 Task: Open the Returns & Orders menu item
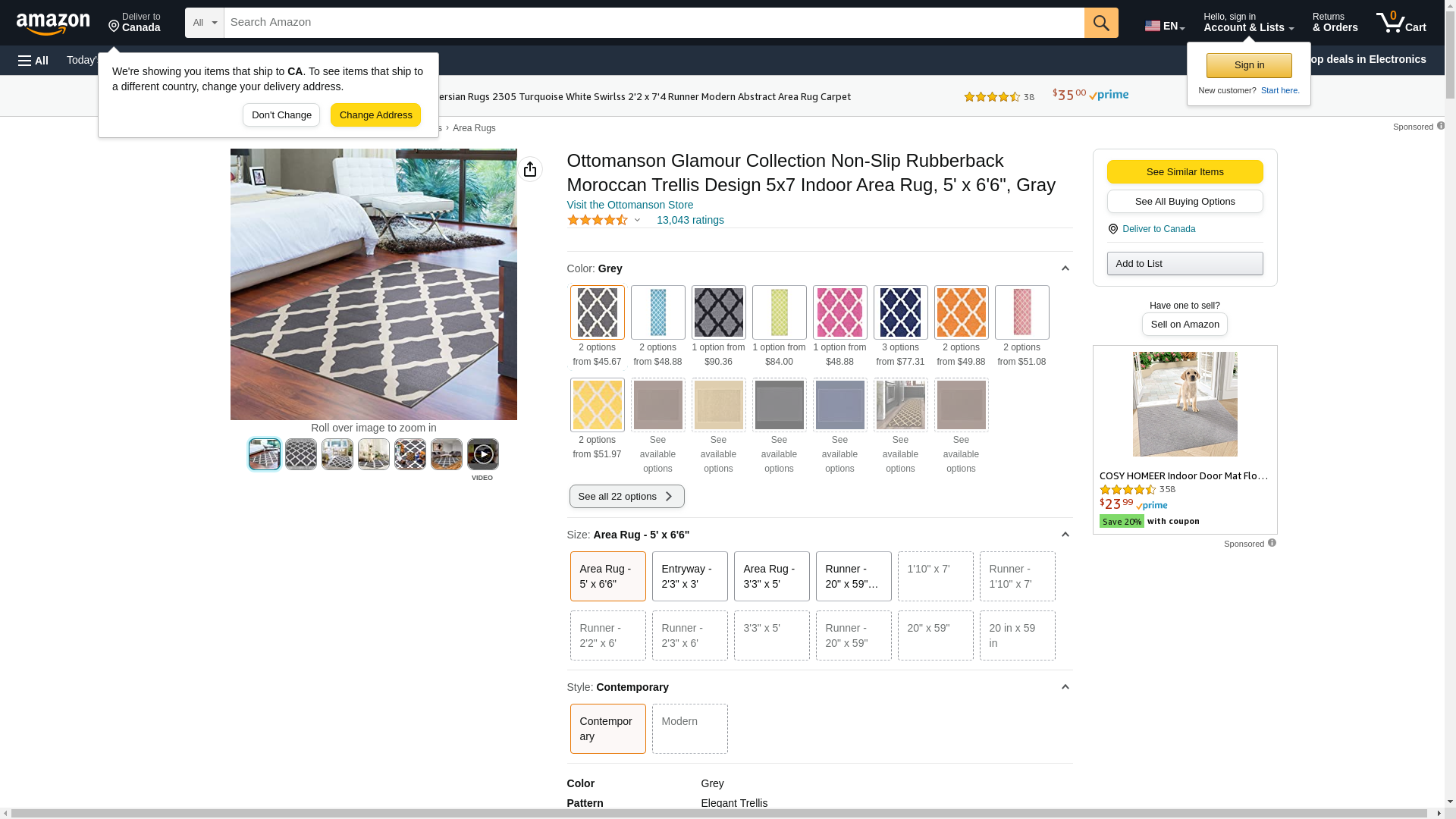pos(1335,23)
